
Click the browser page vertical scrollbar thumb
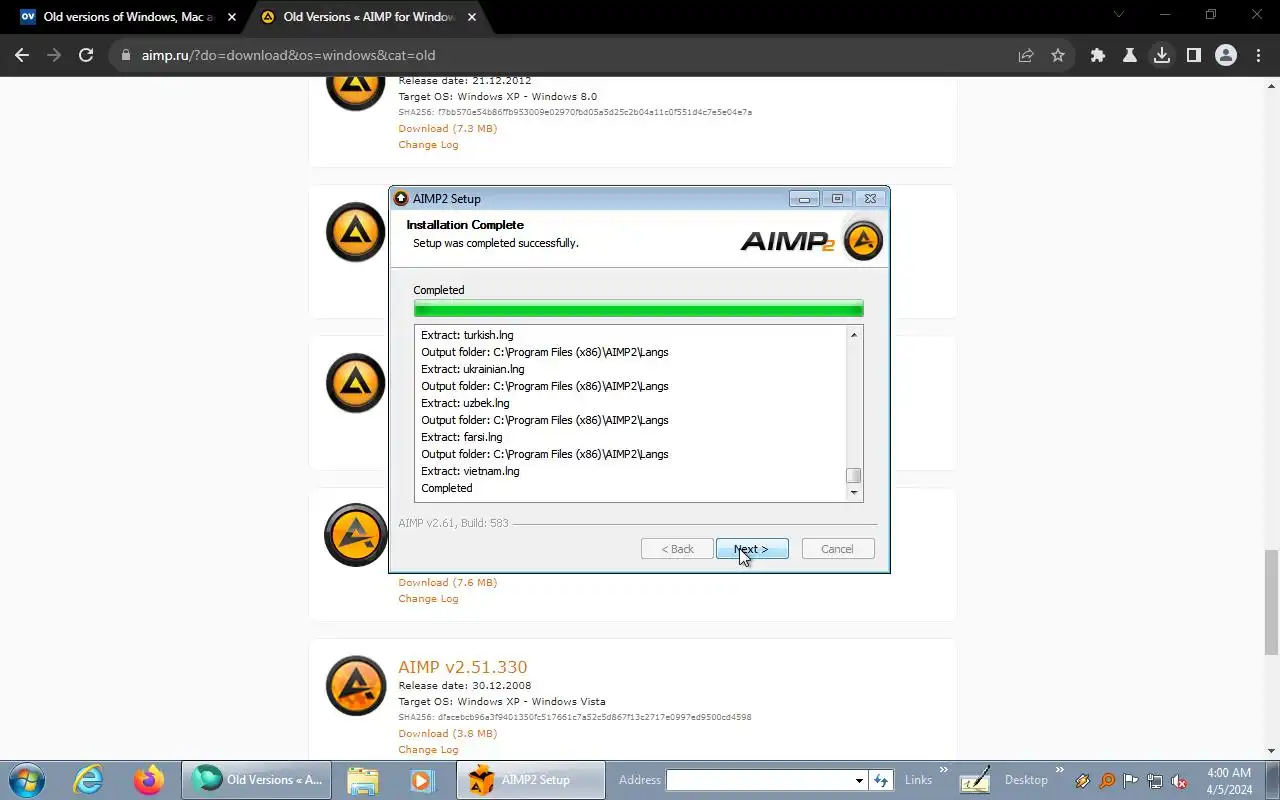[x=1271, y=601]
